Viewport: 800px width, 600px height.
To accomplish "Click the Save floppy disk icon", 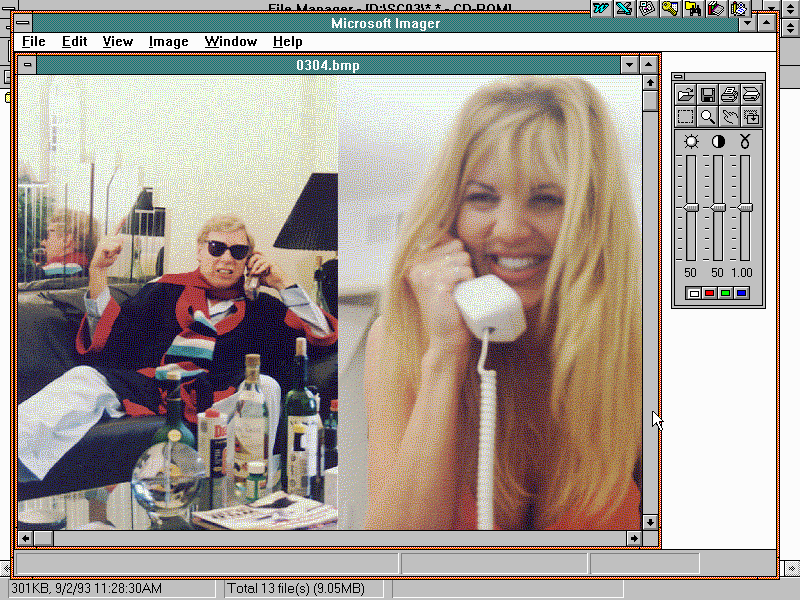I will pos(708,95).
